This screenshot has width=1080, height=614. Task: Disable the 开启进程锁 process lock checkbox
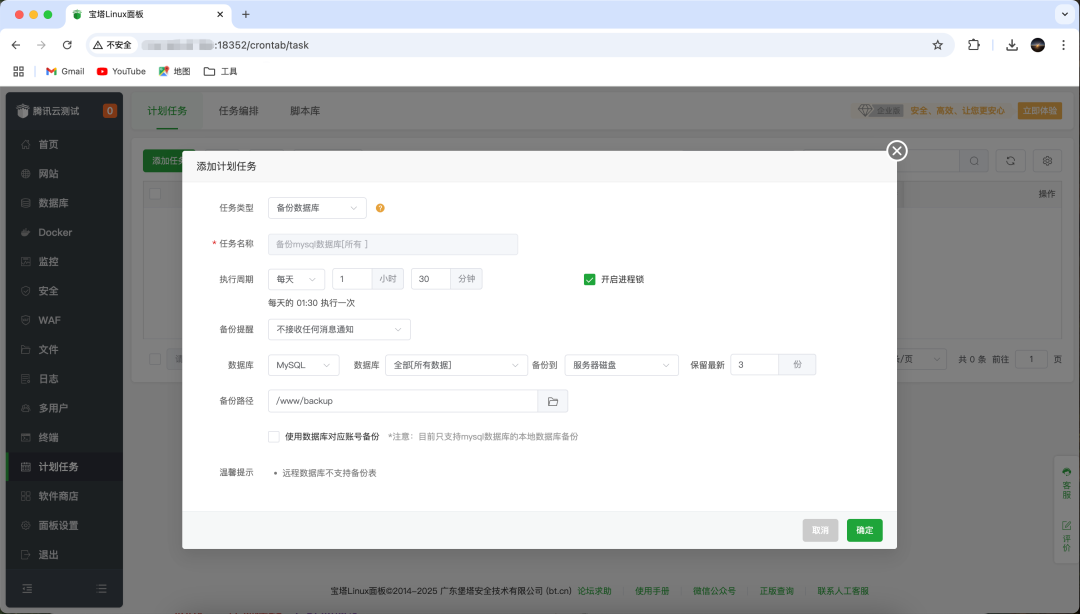(589, 279)
